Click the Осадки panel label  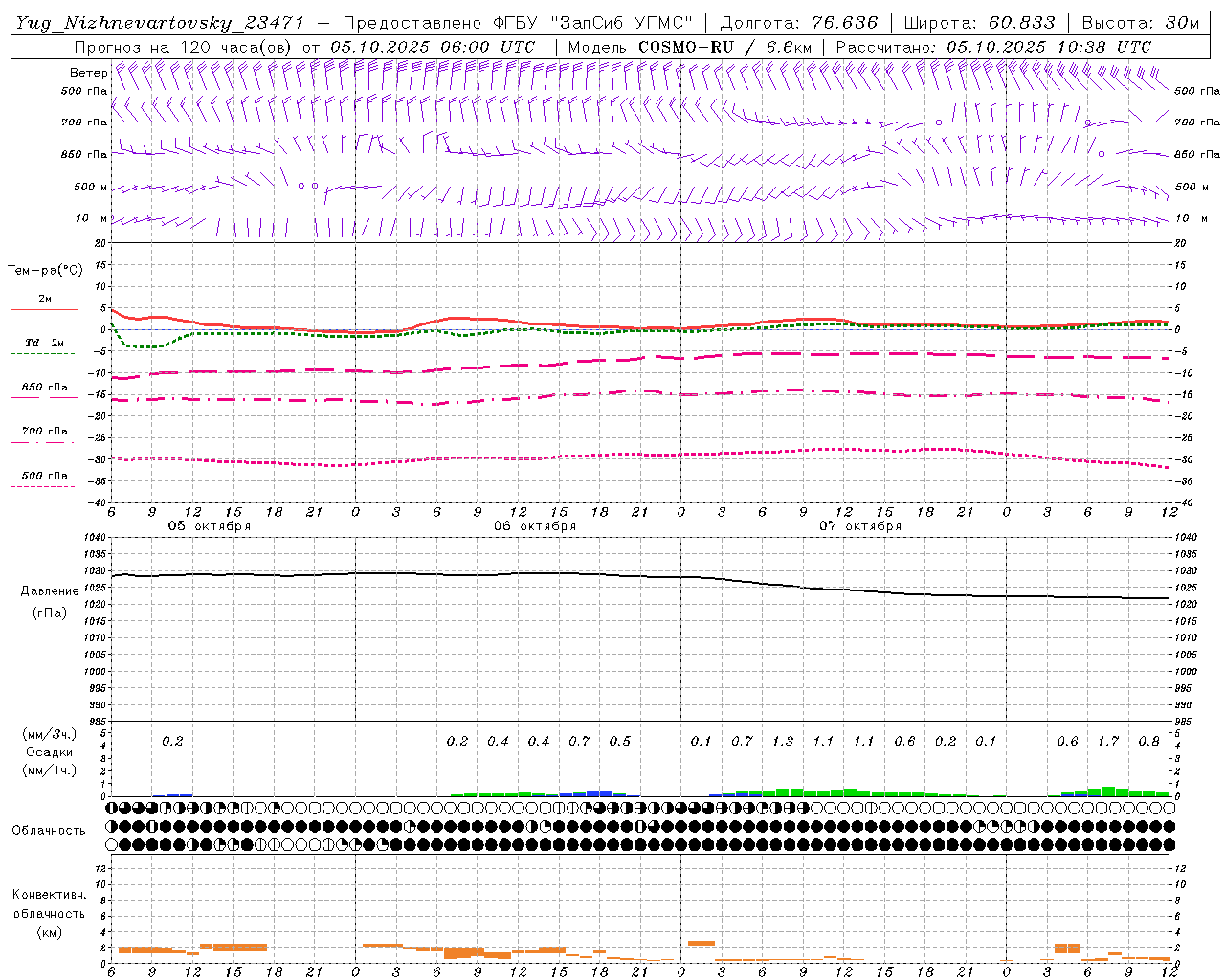(x=50, y=752)
